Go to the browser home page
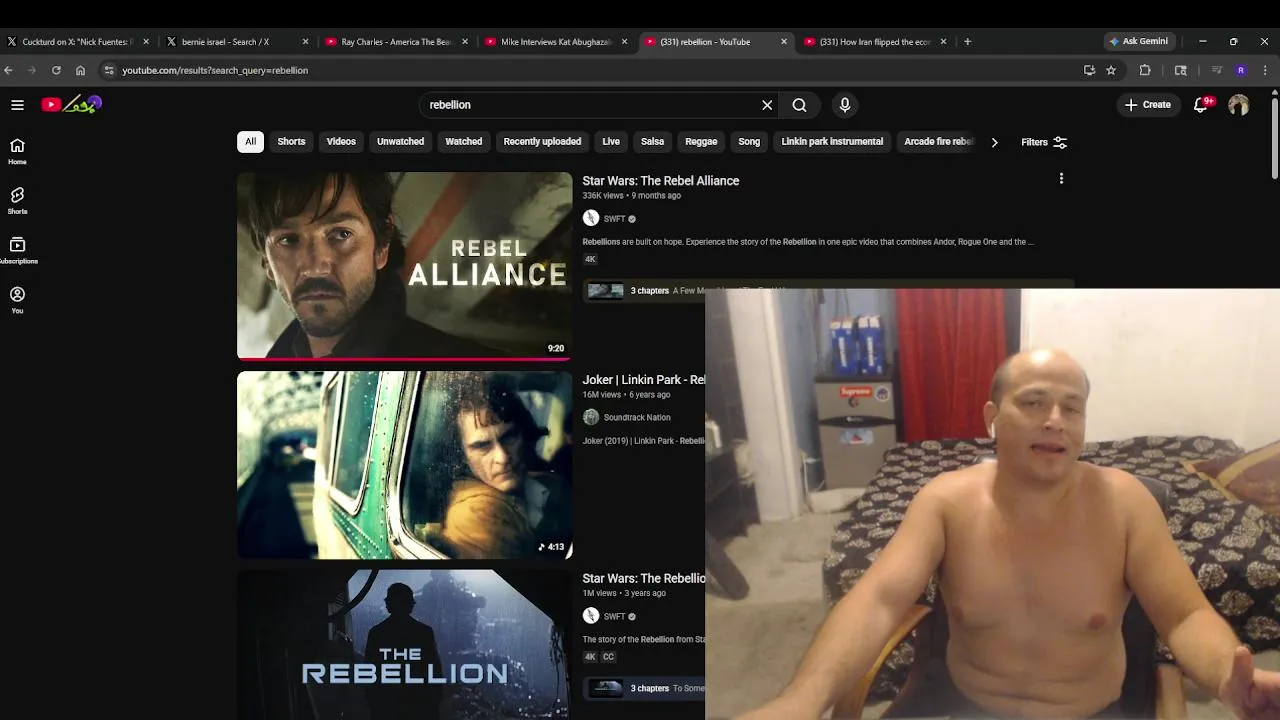1280x720 pixels. (81, 70)
